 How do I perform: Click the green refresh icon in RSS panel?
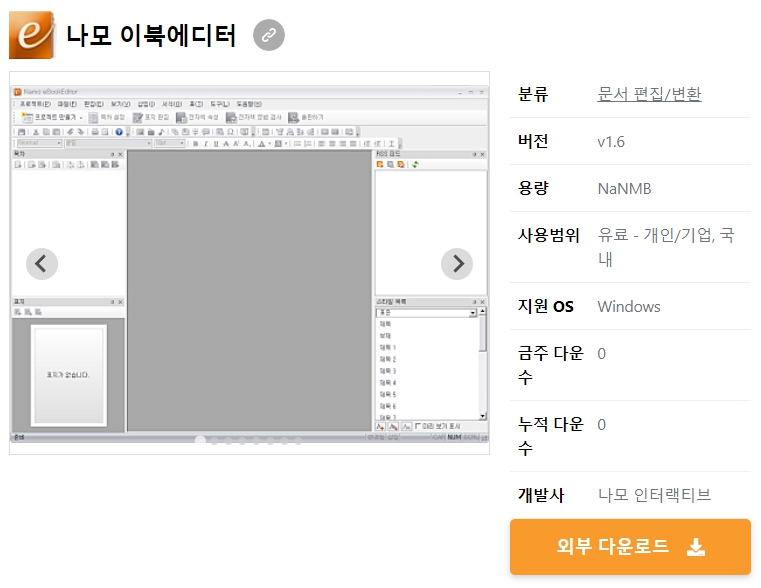415,164
